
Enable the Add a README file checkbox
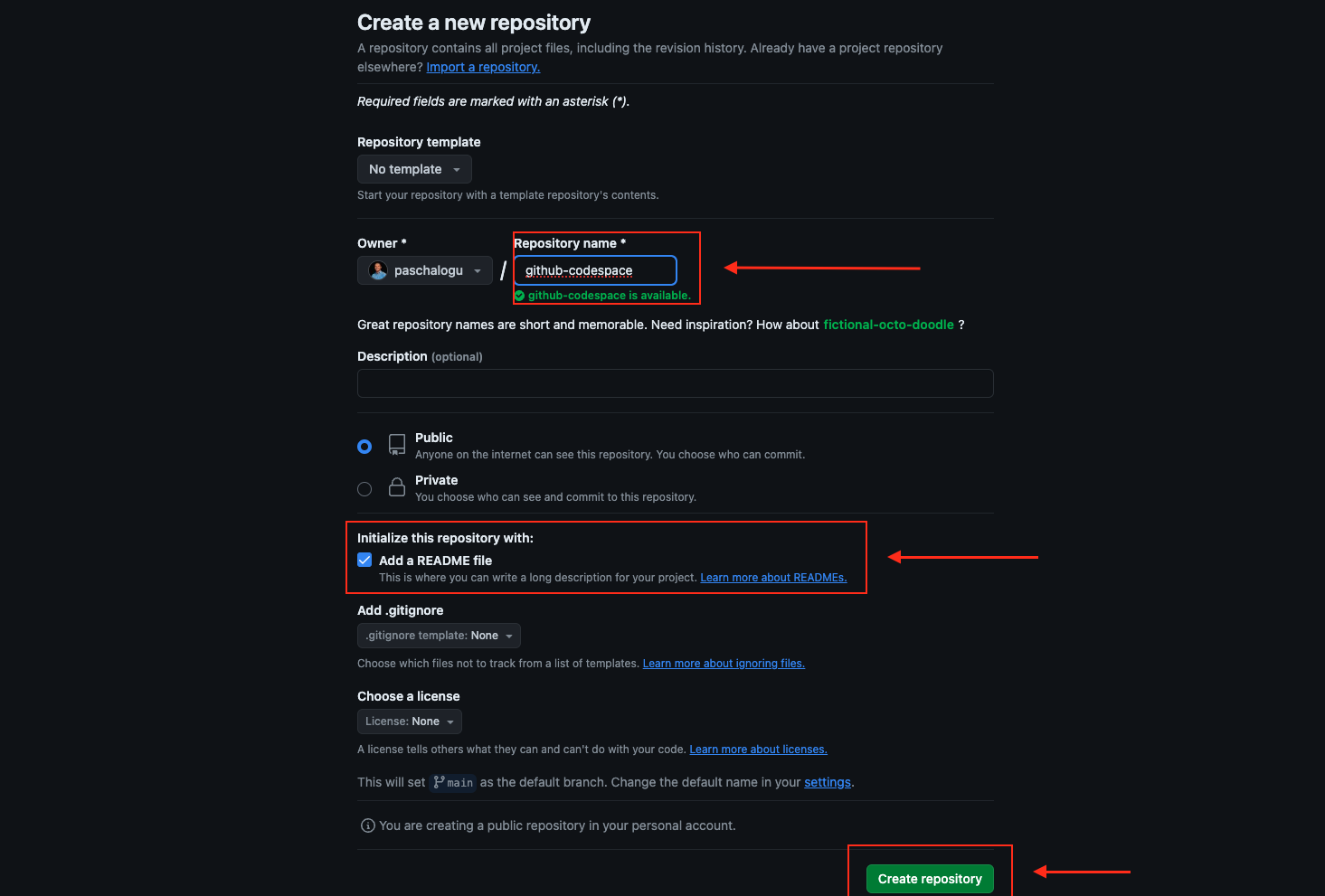(364, 560)
